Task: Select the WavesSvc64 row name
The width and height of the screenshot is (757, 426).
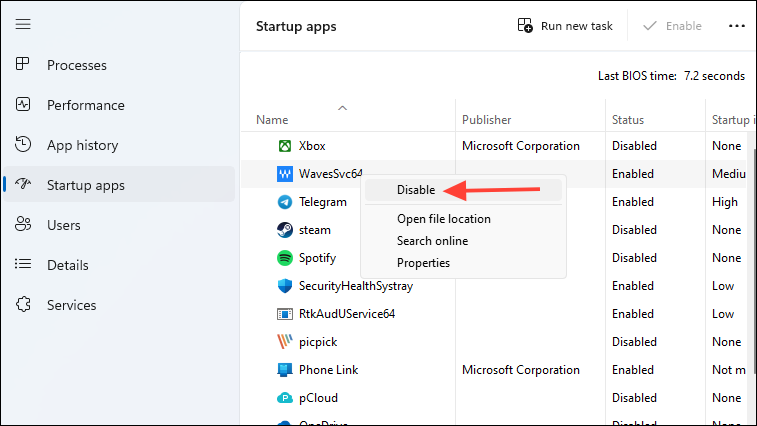Action: click(x=330, y=174)
